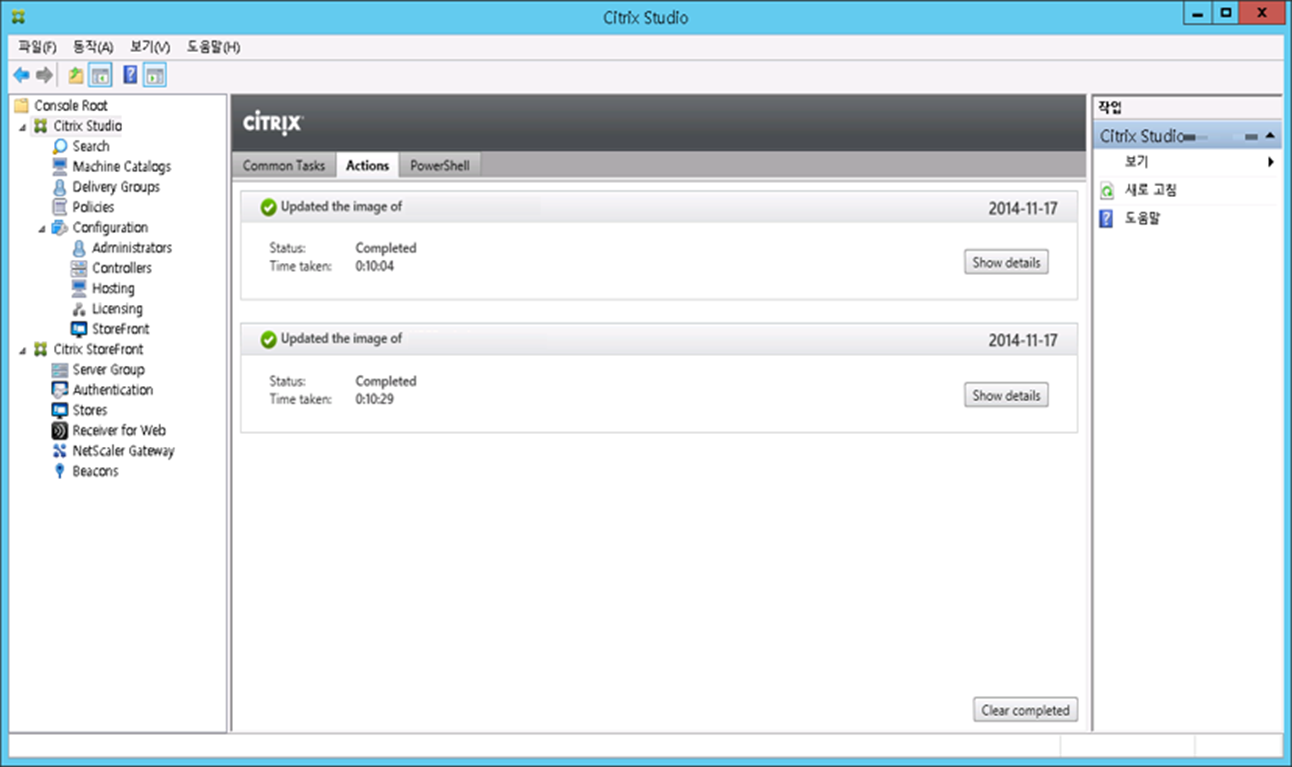The image size is (1292, 767).
Task: Click 새로 고침 in the actions pane
Action: pos(1151,190)
